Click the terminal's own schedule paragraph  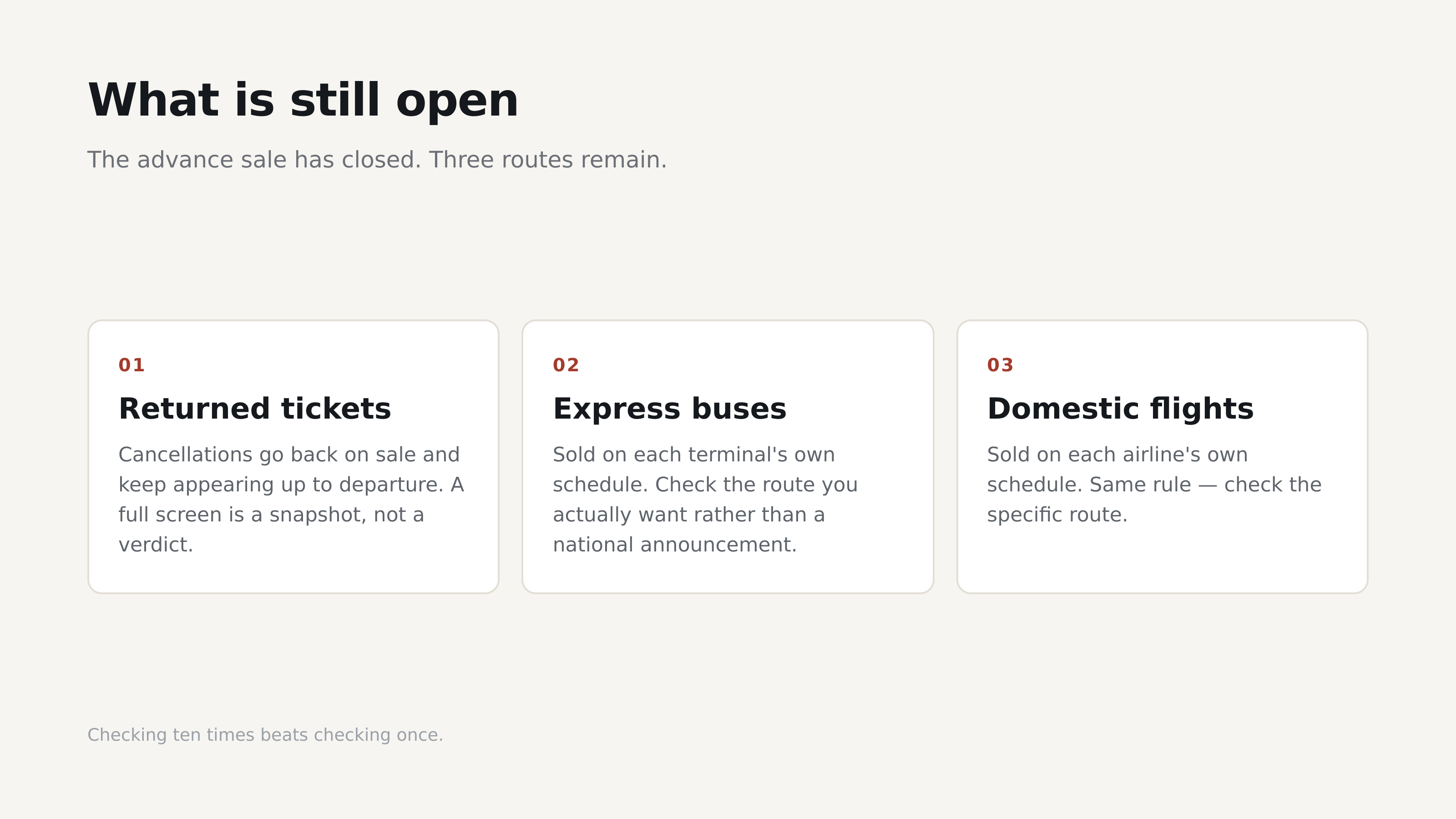(x=705, y=500)
